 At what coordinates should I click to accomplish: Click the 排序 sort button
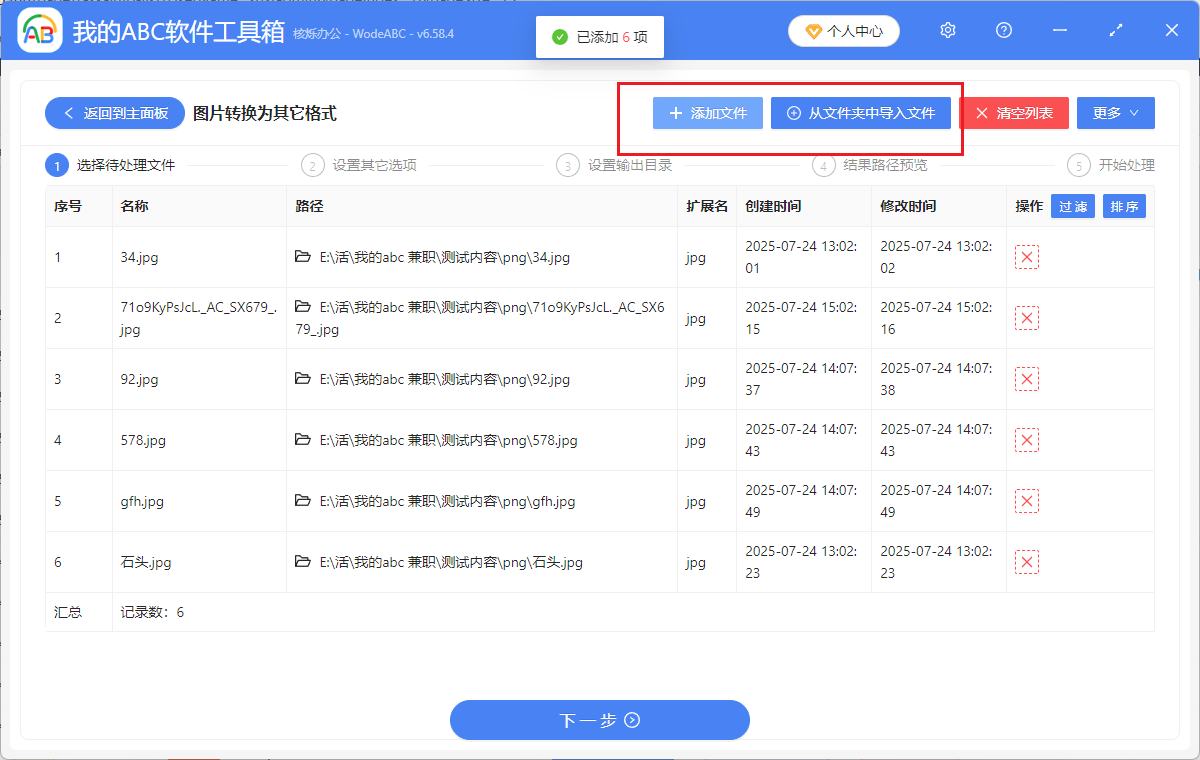[1124, 207]
